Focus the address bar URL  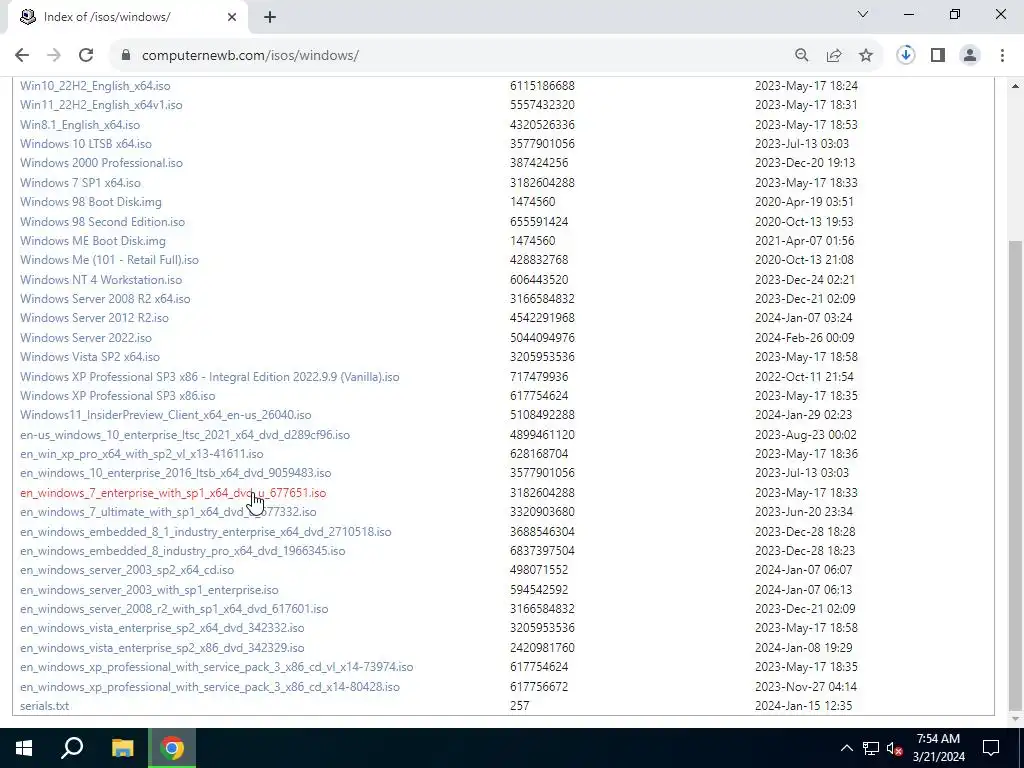coord(250,56)
